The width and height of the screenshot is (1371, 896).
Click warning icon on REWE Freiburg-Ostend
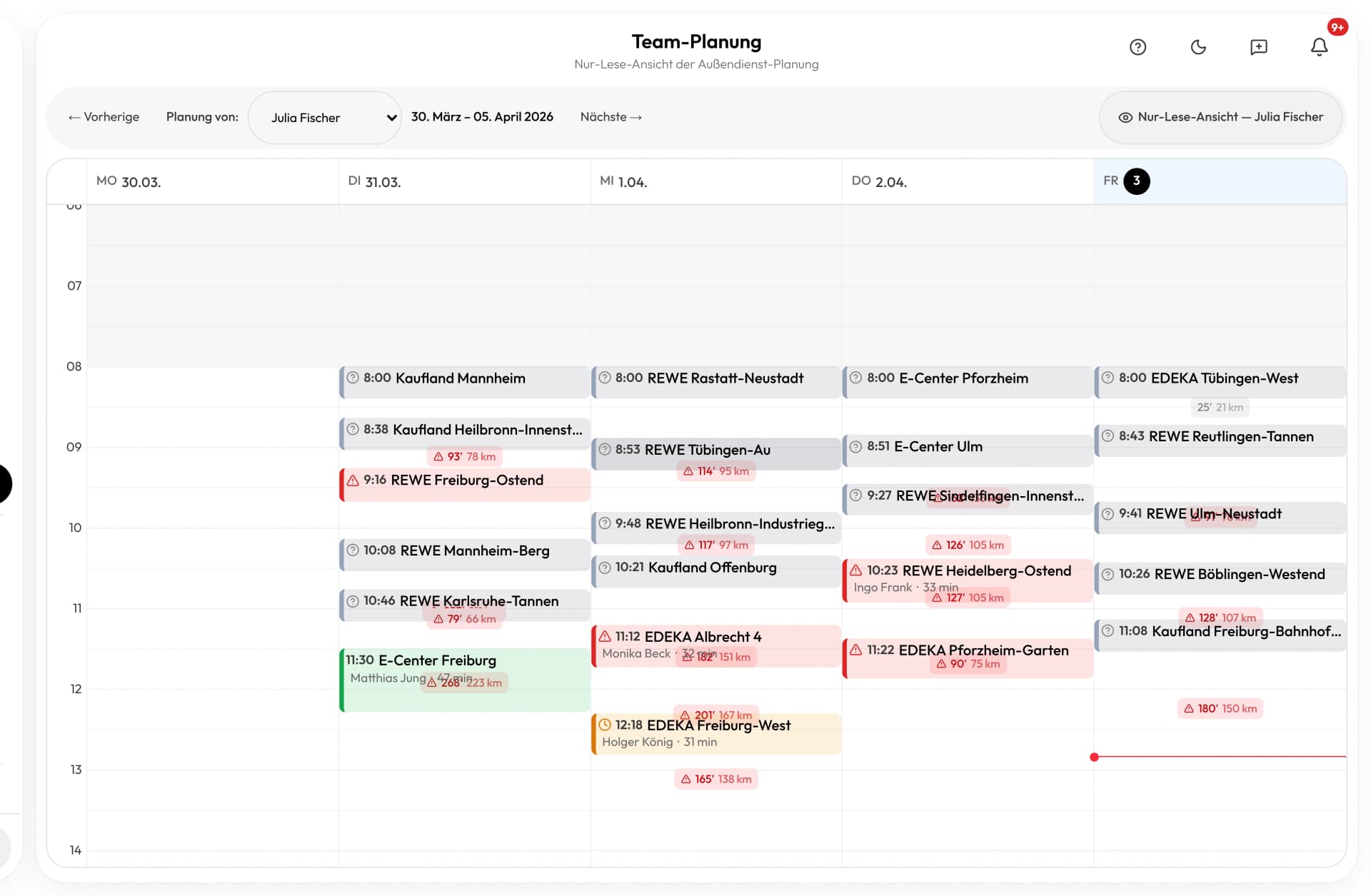pos(353,480)
